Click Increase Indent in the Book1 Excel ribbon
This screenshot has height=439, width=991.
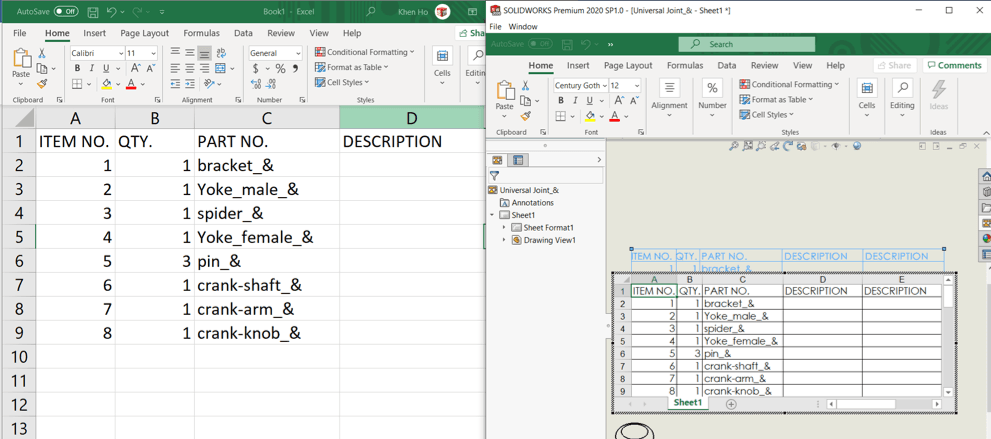[x=189, y=83]
